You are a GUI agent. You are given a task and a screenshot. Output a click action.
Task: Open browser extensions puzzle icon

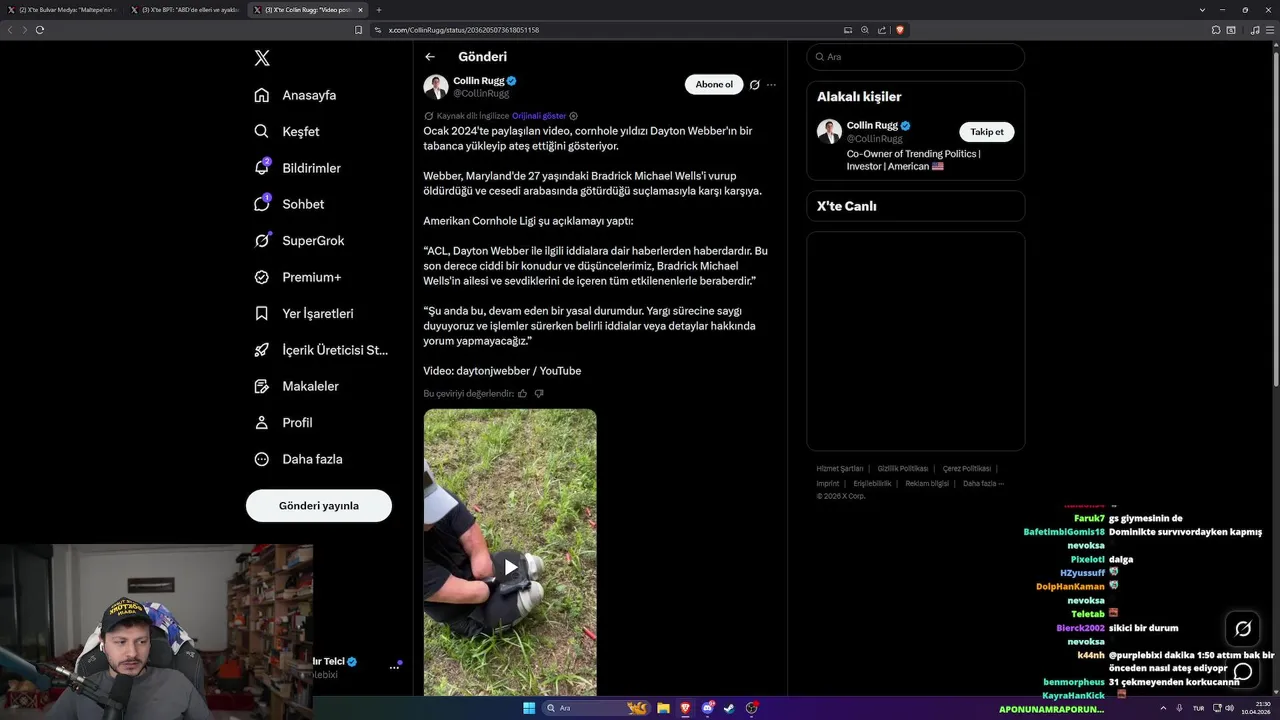tap(1216, 30)
